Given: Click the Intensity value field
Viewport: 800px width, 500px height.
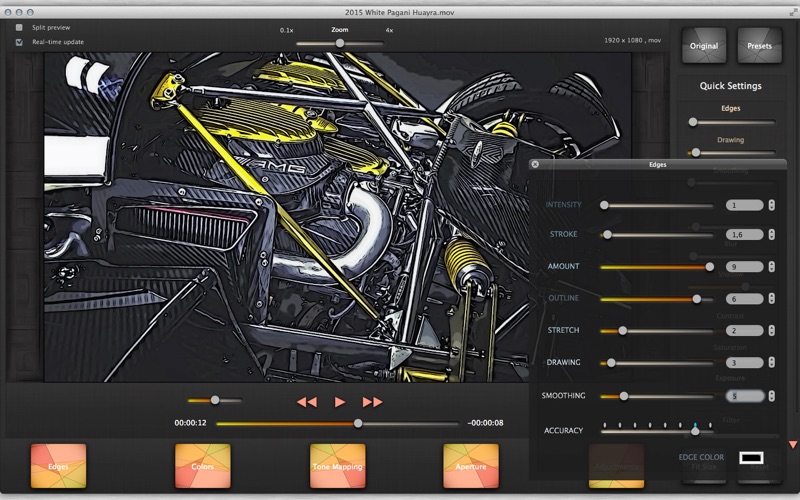Looking at the screenshot, I should pyautogui.click(x=744, y=205).
